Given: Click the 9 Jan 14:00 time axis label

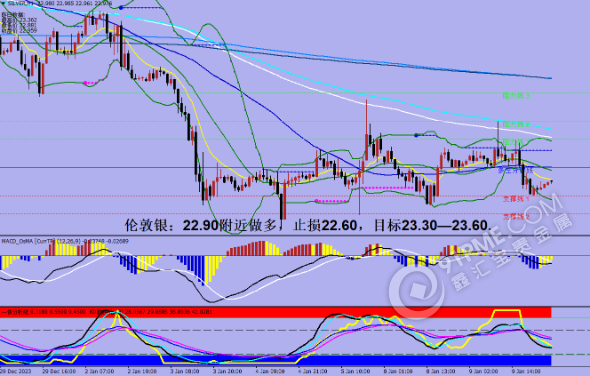Looking at the screenshot, I should click(526, 371).
